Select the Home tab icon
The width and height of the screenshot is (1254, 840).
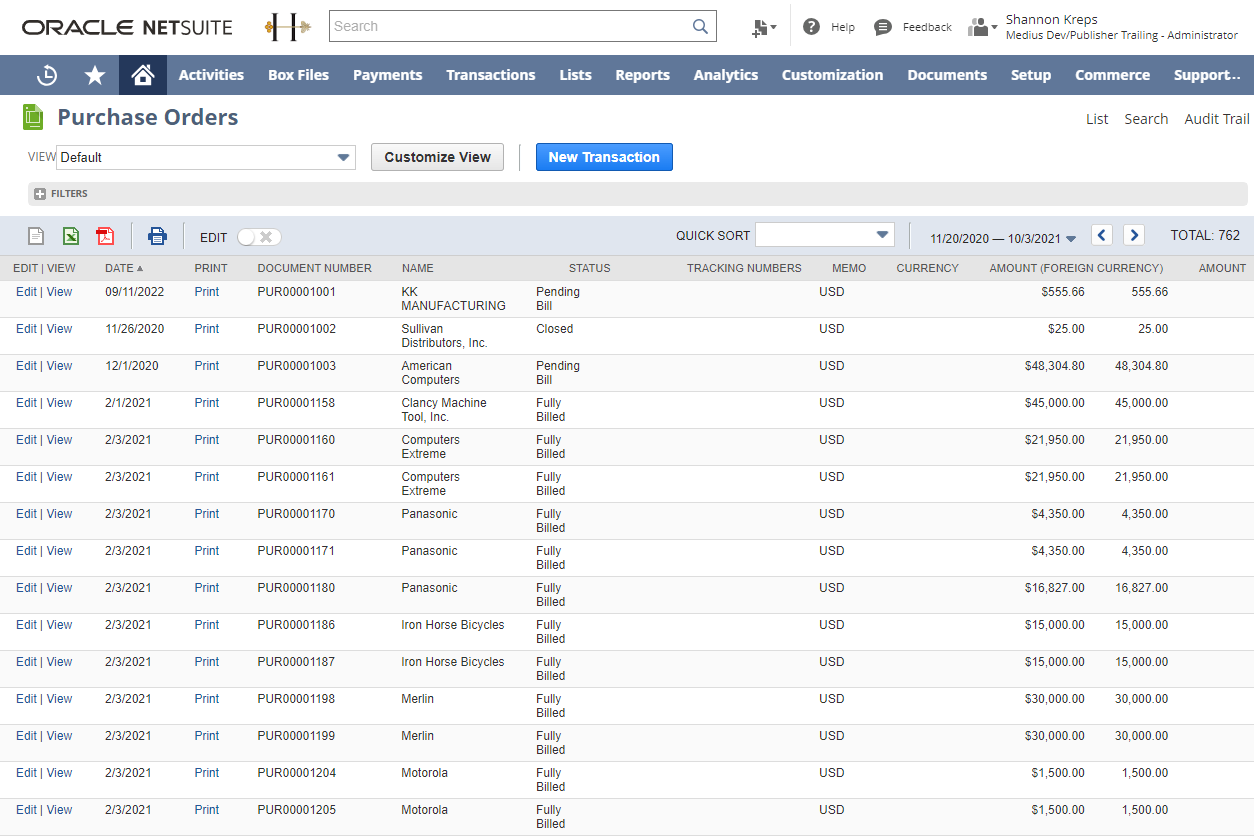(142, 75)
